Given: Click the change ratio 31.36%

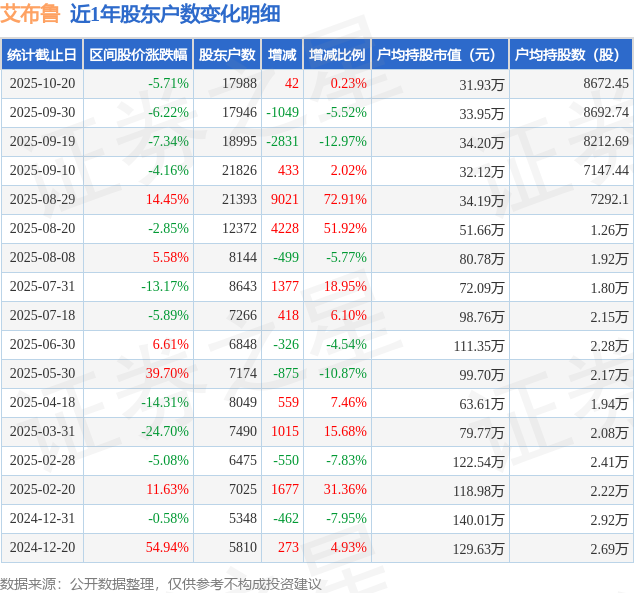Looking at the screenshot, I should click(345, 489).
